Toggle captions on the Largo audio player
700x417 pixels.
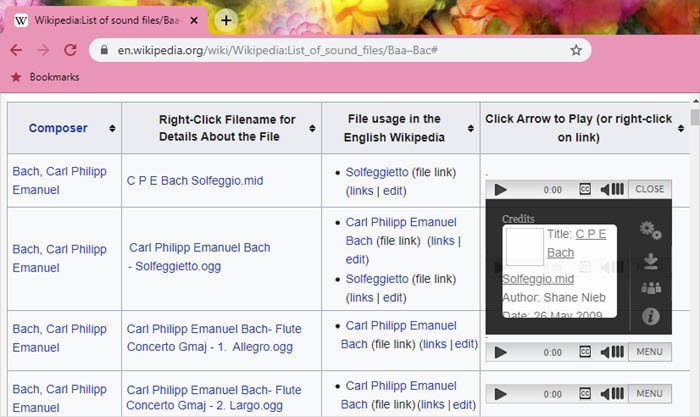[x=585, y=394]
